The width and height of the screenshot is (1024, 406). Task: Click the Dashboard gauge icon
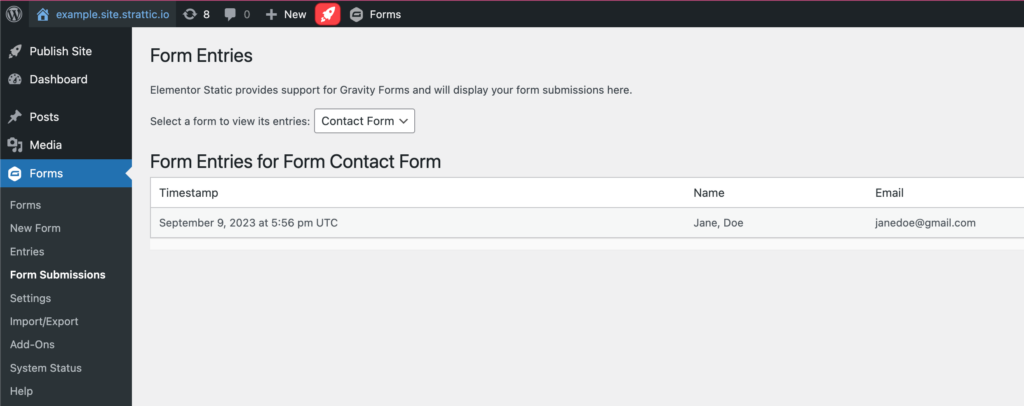[x=15, y=80]
